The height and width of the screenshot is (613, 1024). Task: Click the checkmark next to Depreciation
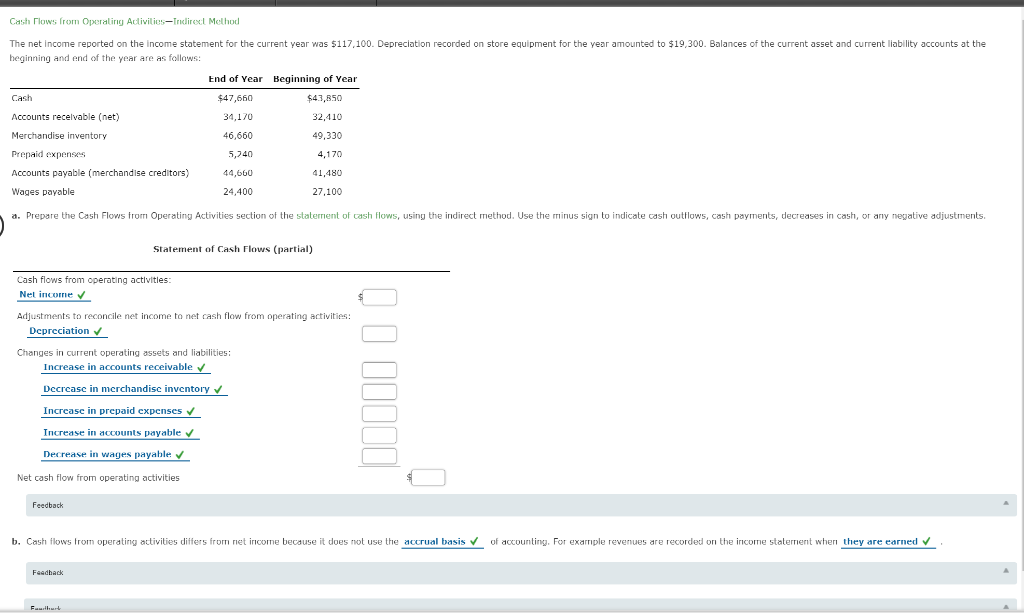click(98, 330)
